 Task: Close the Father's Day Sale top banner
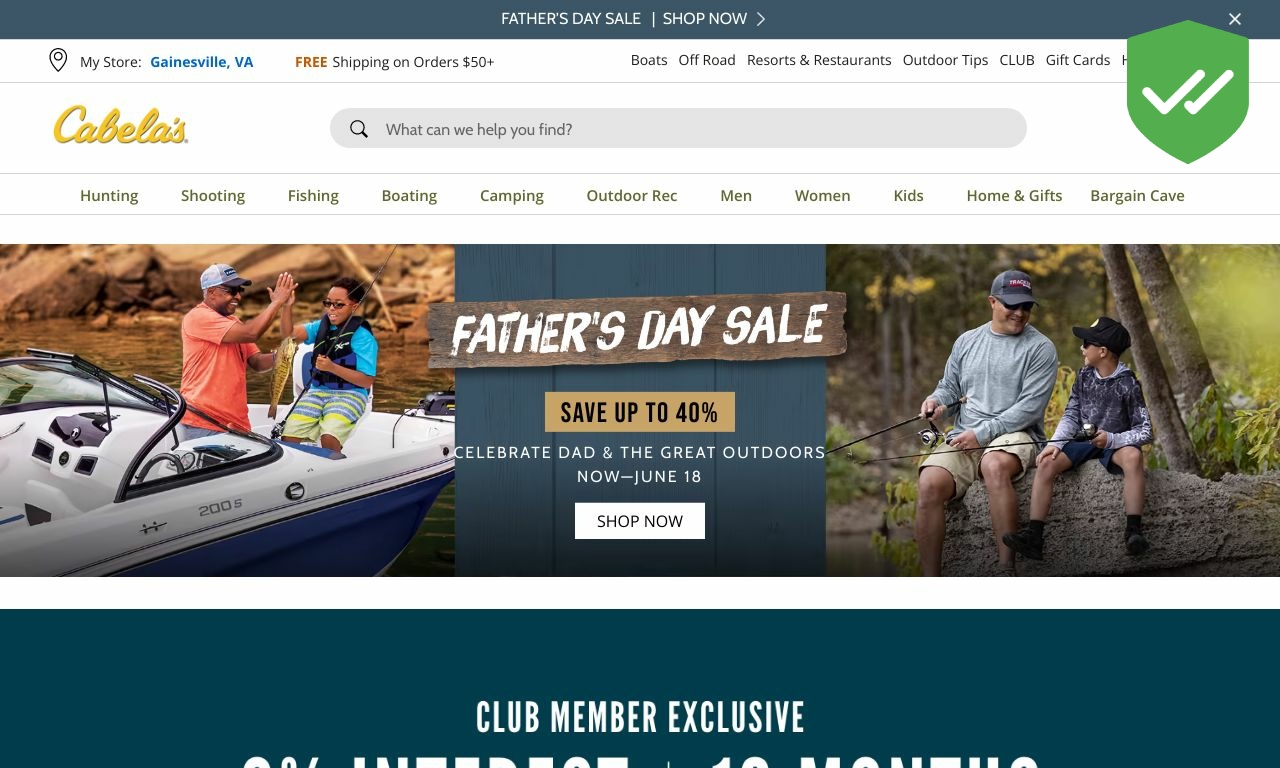1235,19
